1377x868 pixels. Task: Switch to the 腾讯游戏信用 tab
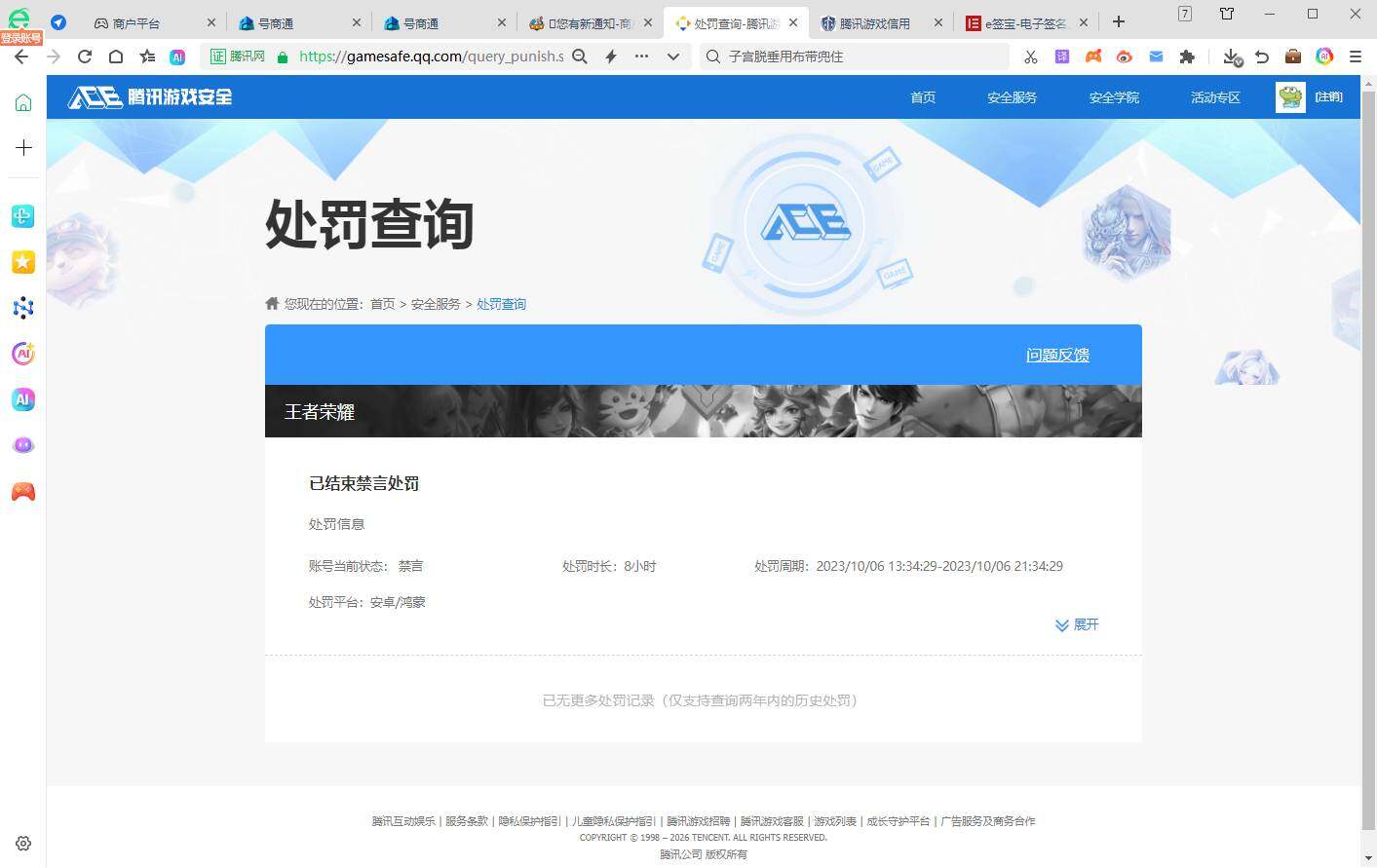[875, 21]
